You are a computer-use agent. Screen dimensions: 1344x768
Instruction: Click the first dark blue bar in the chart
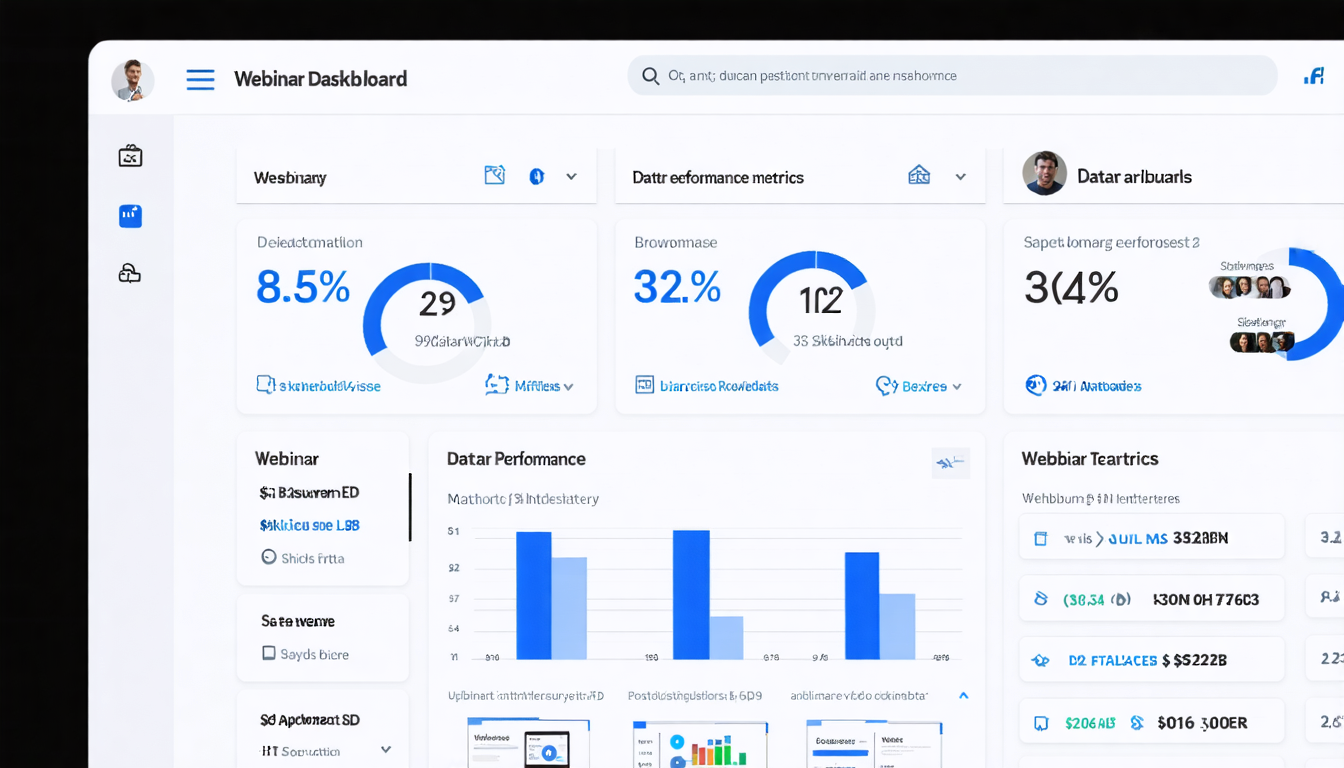(534, 595)
